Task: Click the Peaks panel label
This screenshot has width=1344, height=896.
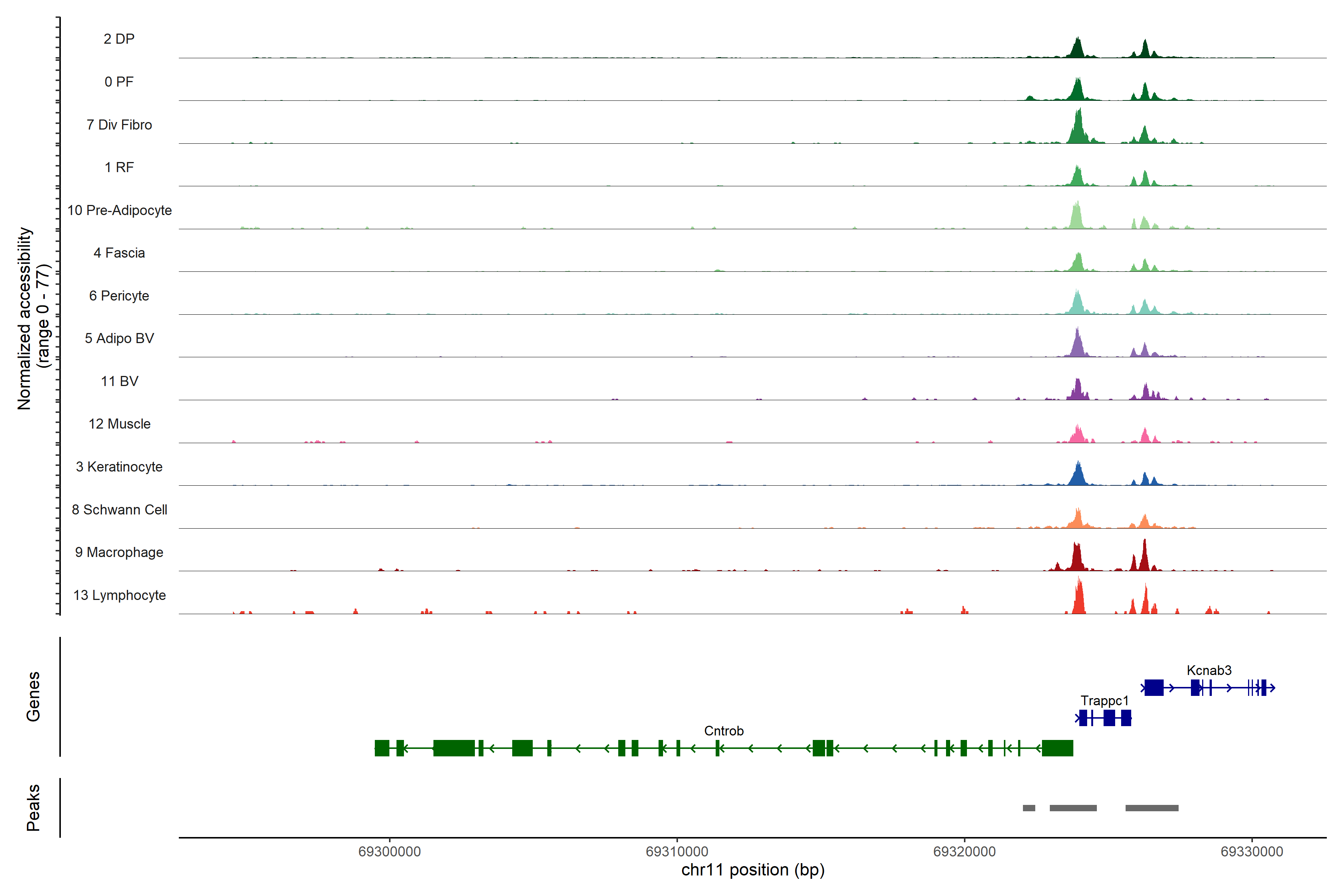Action: [33, 808]
